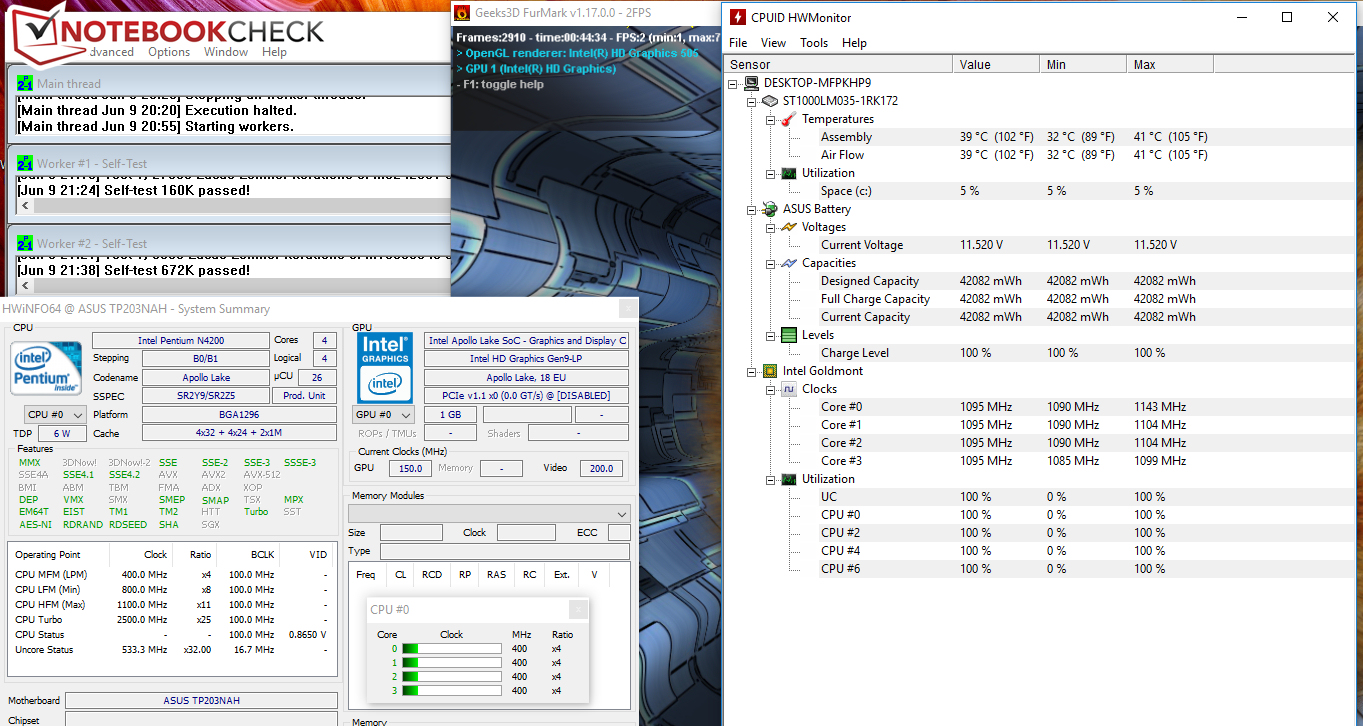Image resolution: width=1363 pixels, height=726 pixels.
Task: Collapse the ASUS Battery node
Action: pos(752,209)
